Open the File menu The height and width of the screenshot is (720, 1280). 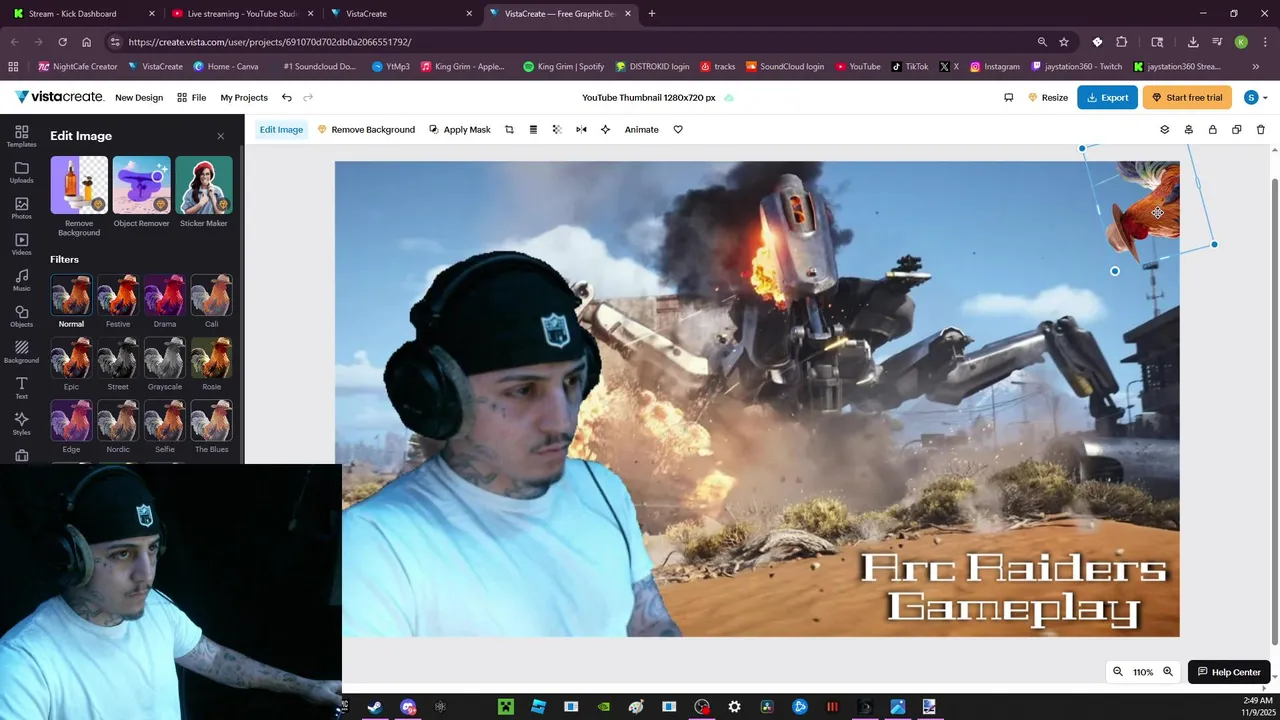coord(192,97)
